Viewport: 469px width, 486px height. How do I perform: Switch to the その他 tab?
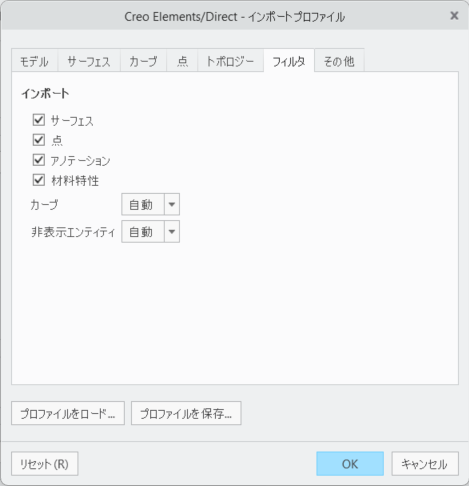339,61
